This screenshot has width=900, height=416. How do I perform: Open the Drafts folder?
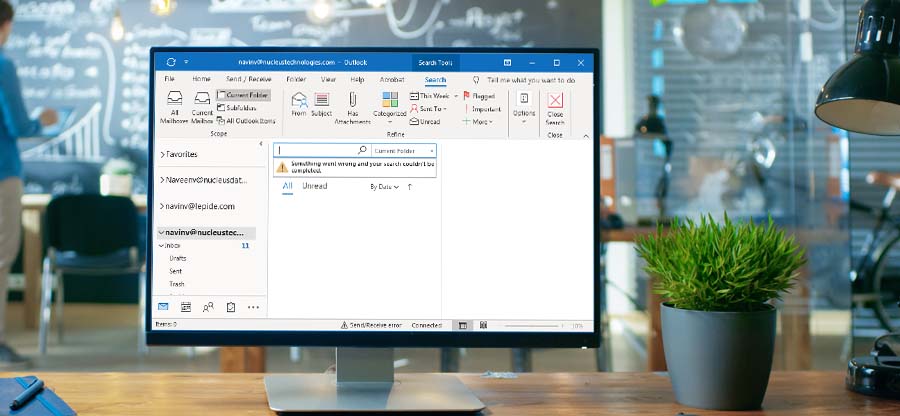tap(178, 258)
